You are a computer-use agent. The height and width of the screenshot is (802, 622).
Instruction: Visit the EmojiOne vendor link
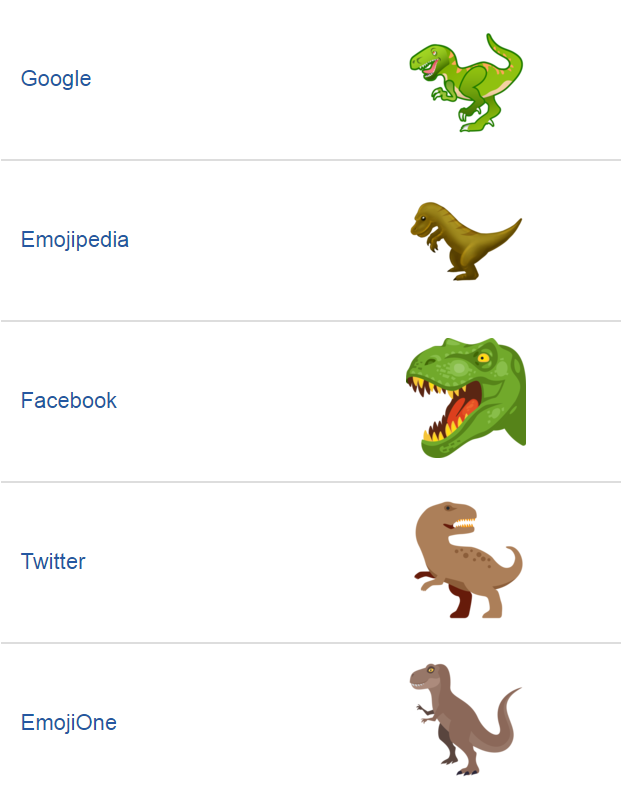(x=69, y=723)
